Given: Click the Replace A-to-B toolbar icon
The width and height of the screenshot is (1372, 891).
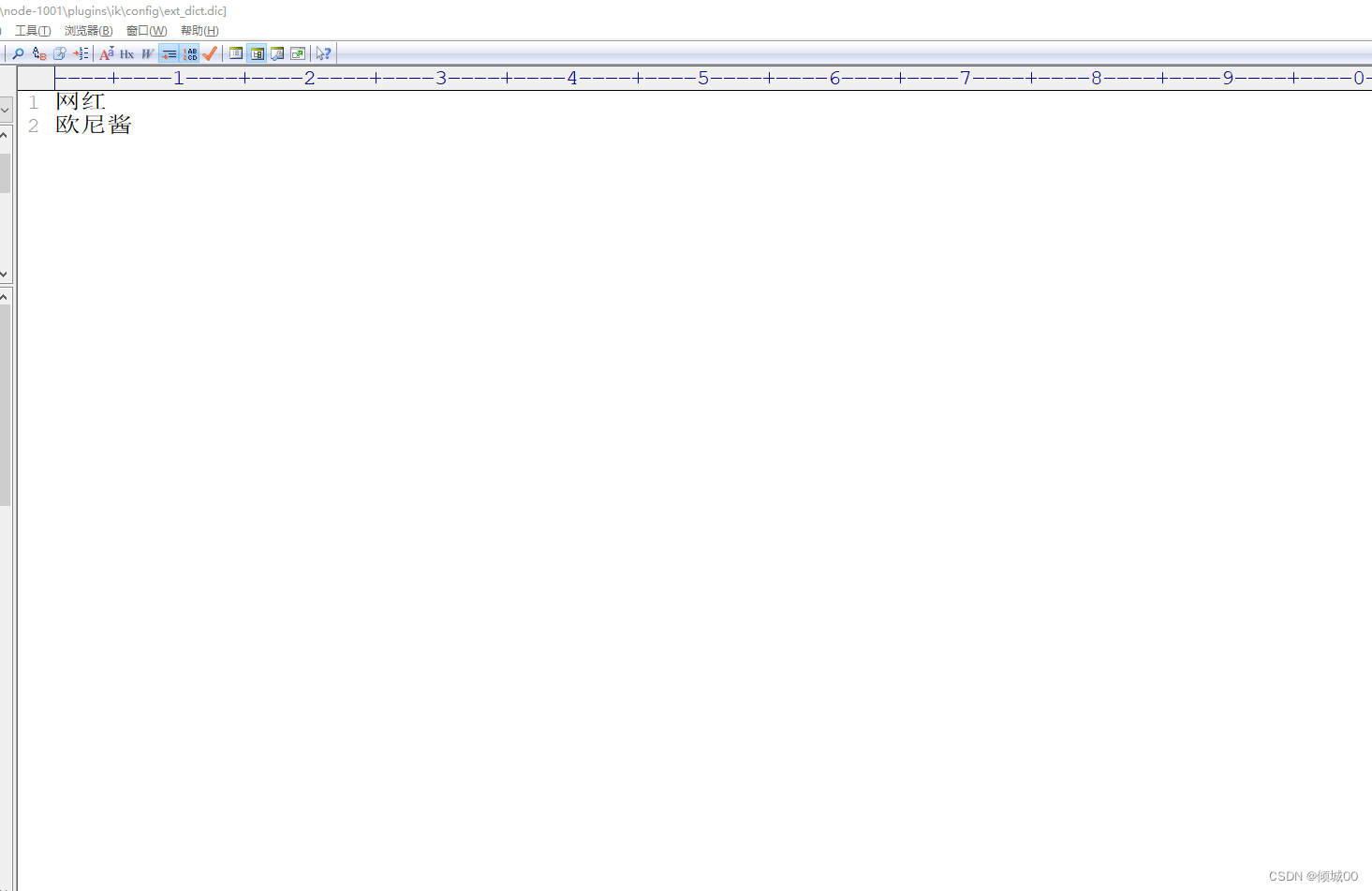Looking at the screenshot, I should [x=39, y=53].
